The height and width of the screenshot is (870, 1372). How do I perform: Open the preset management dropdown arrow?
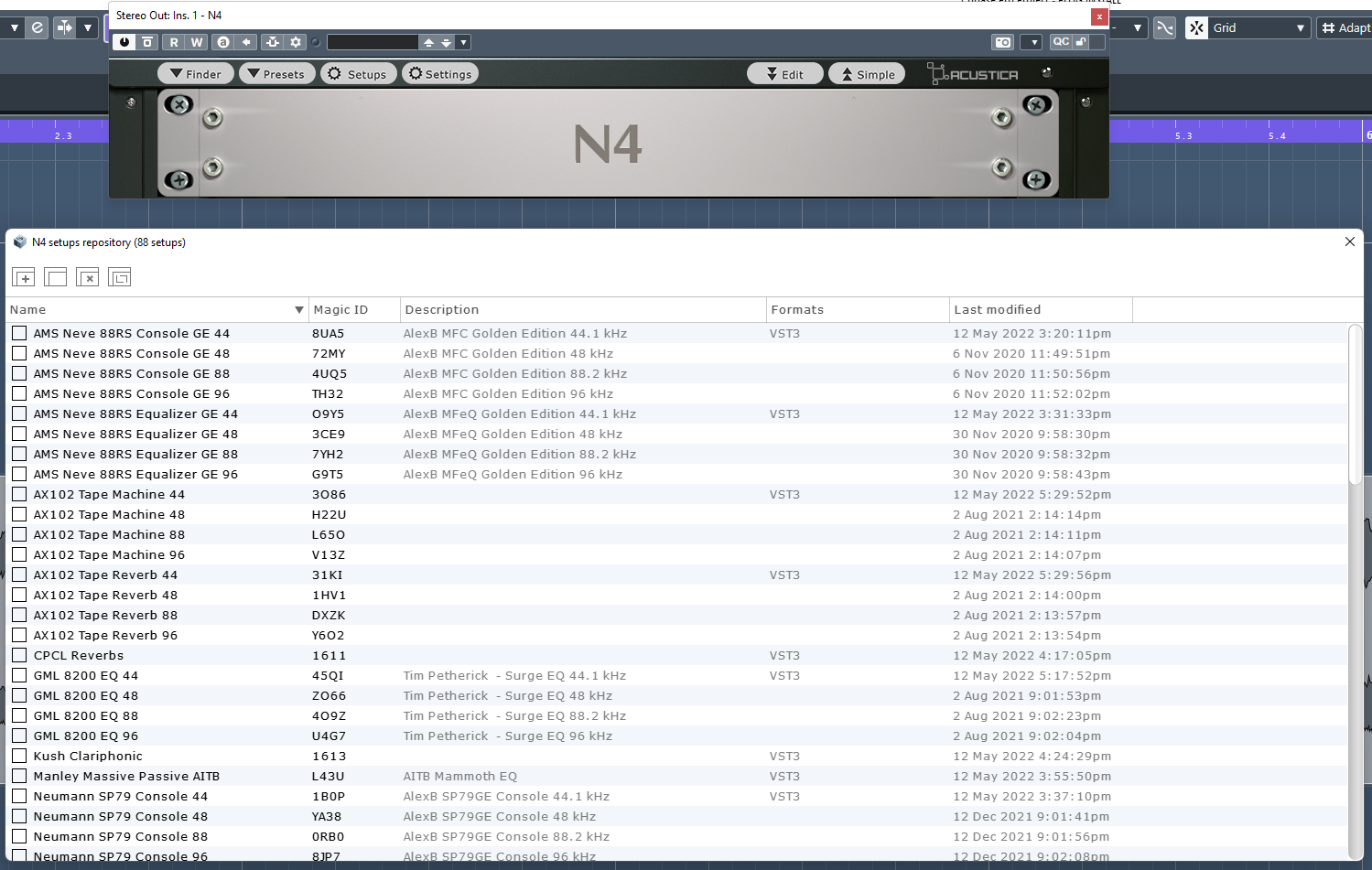point(464,42)
